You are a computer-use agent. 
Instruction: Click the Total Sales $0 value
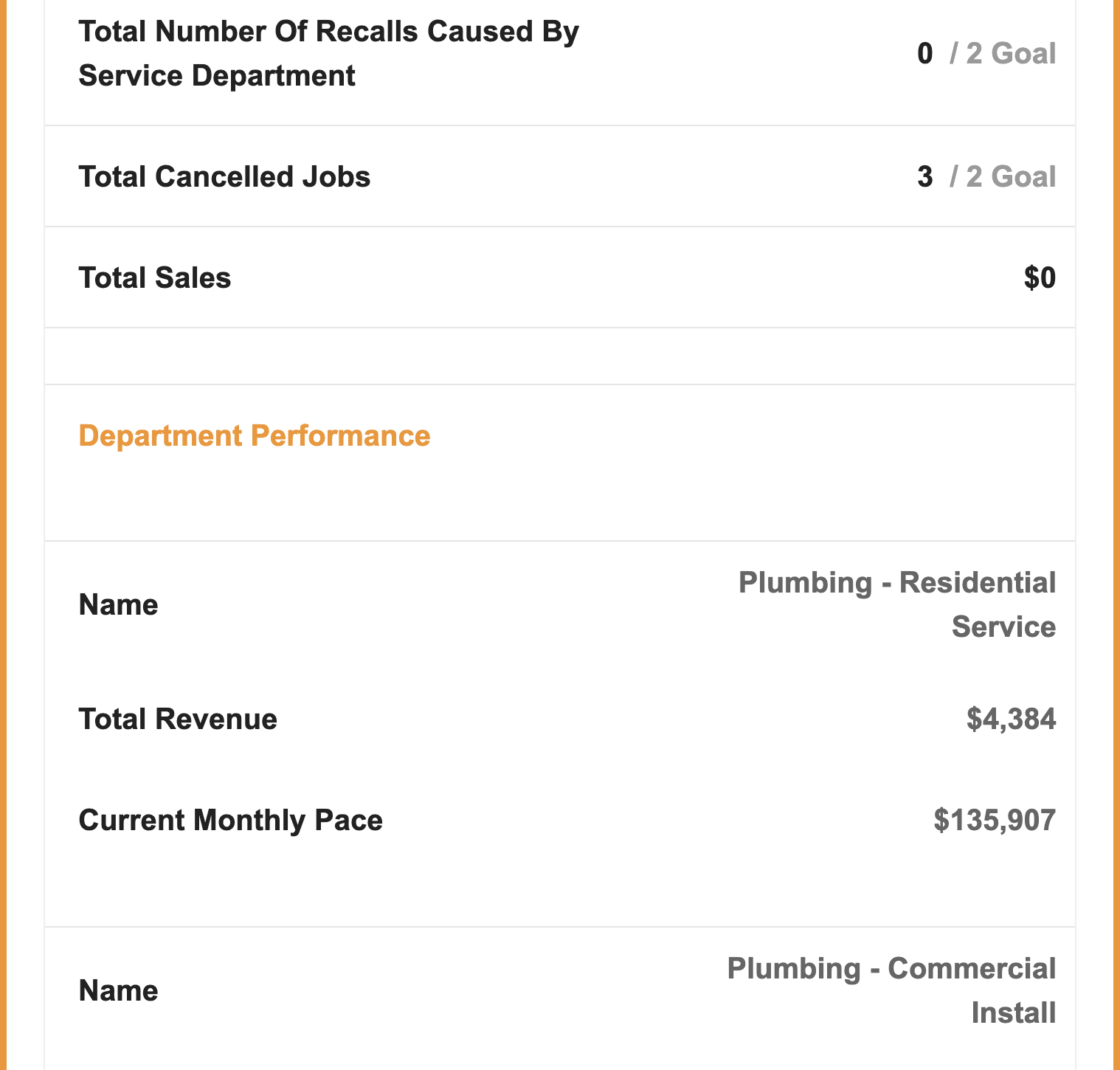coord(1040,278)
